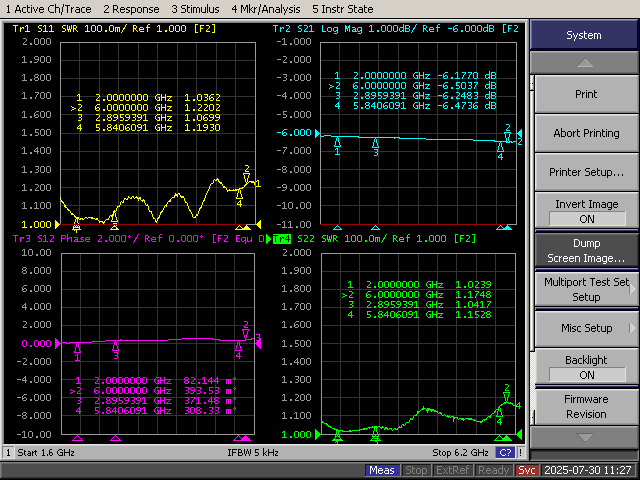
Task: Click marker 2 on the Tr3 S12 phase trace
Action: (245, 330)
